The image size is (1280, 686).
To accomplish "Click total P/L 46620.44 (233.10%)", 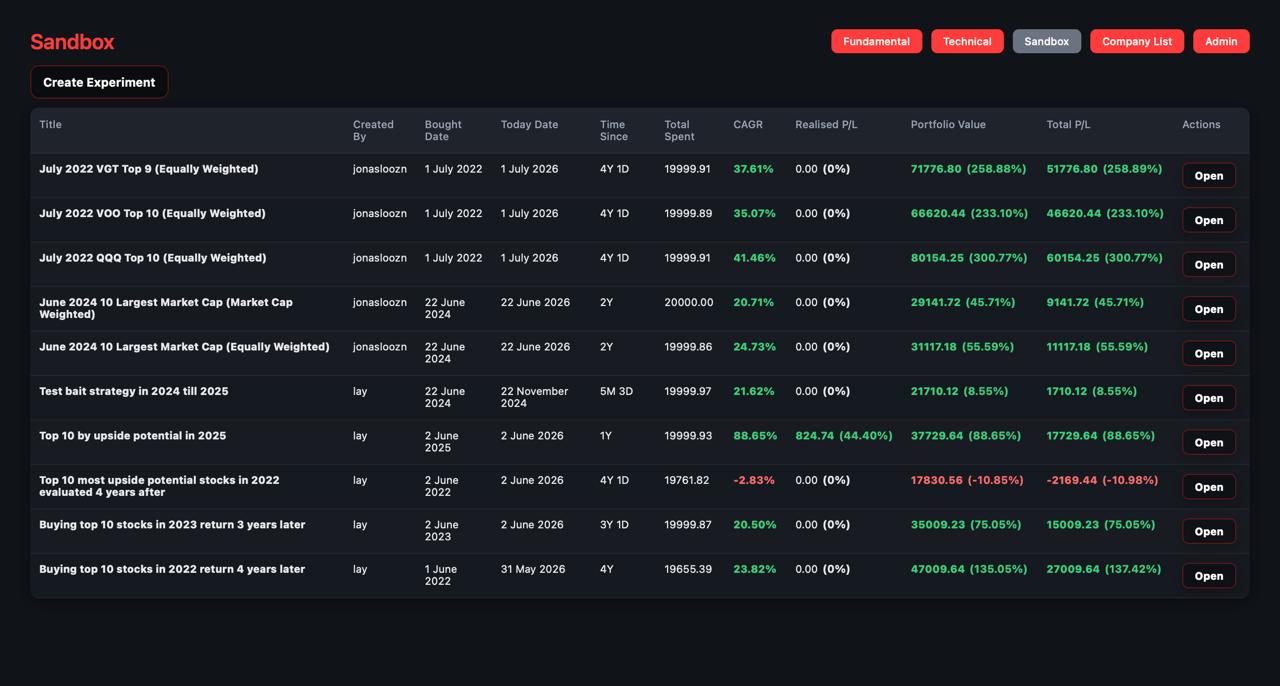I will click(x=1105, y=213).
